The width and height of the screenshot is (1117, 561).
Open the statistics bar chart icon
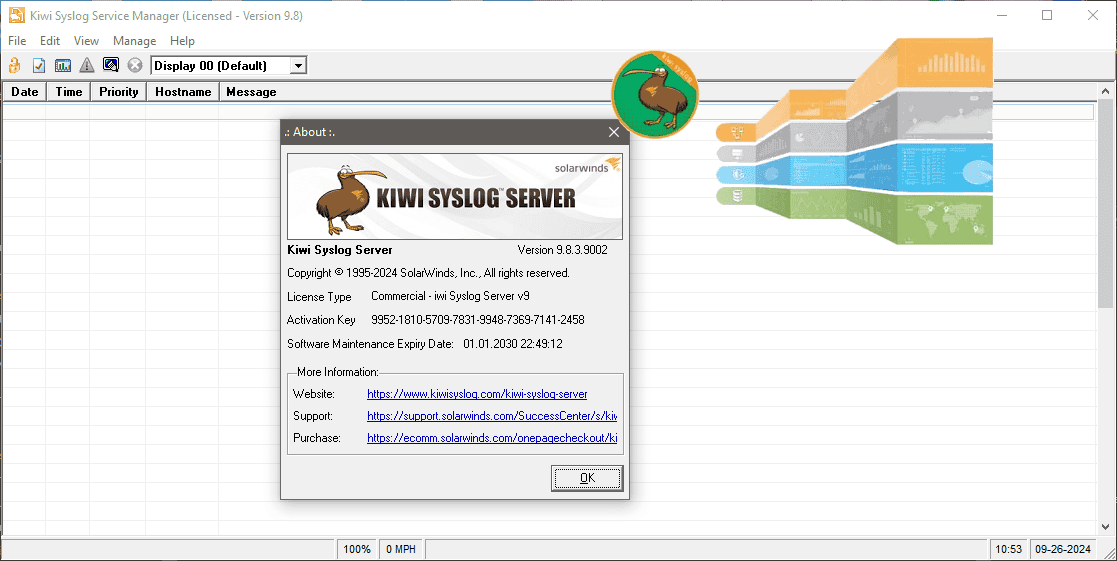click(63, 66)
